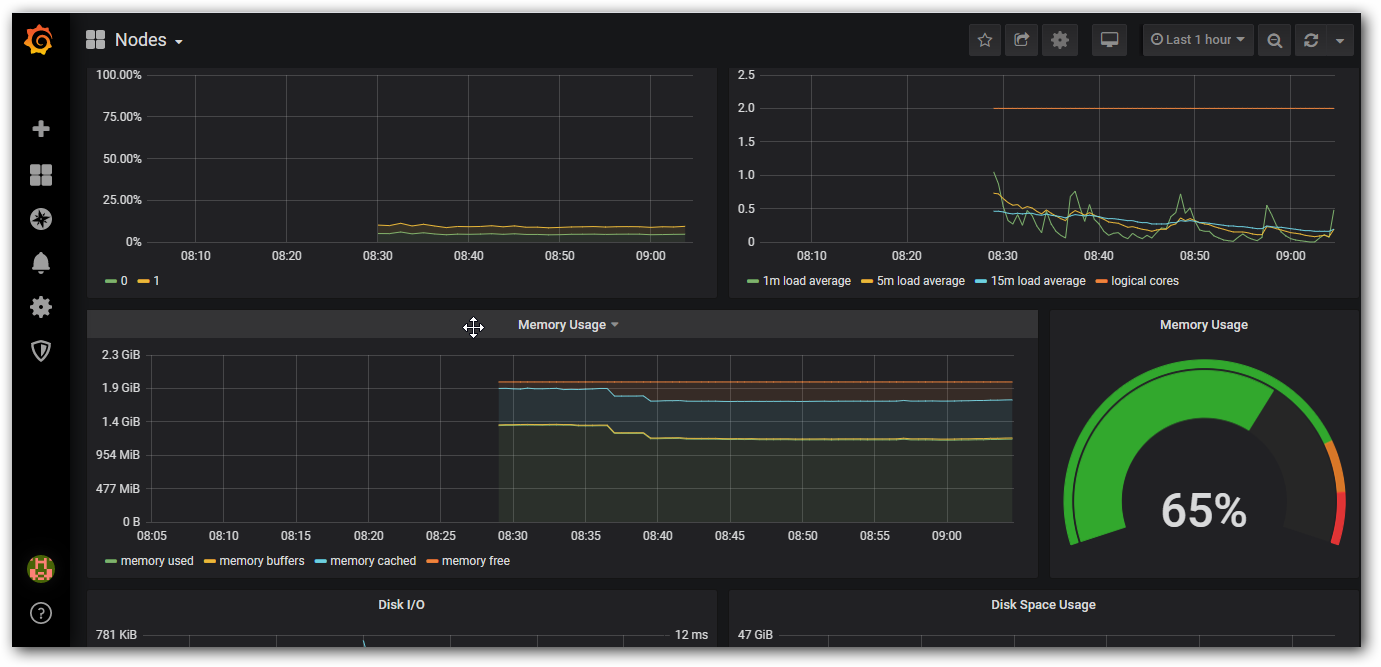The image size is (1381, 667).
Task: Open the Server Admin shield icon
Action: 41,350
